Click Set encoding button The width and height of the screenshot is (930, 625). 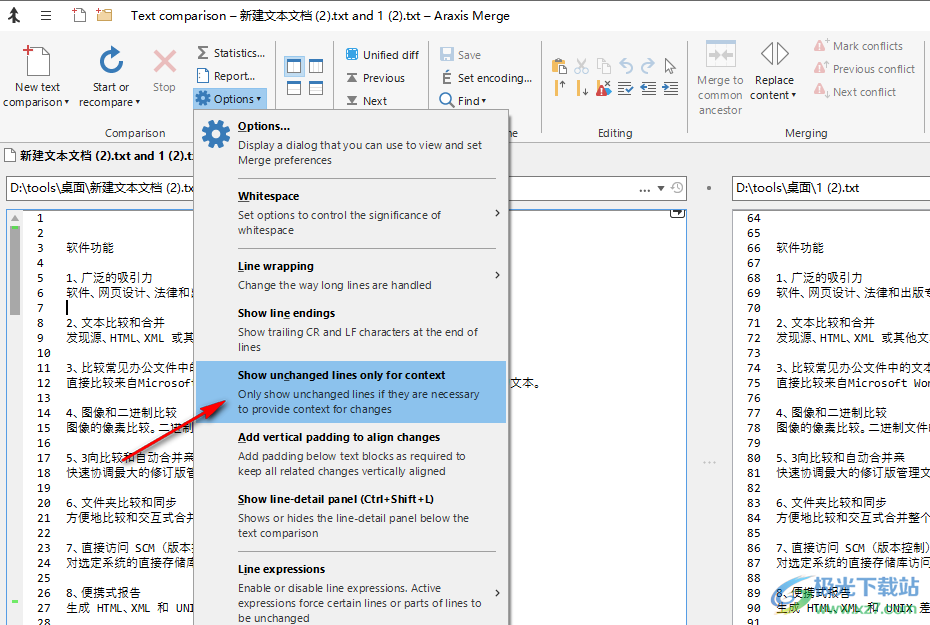tap(486, 78)
